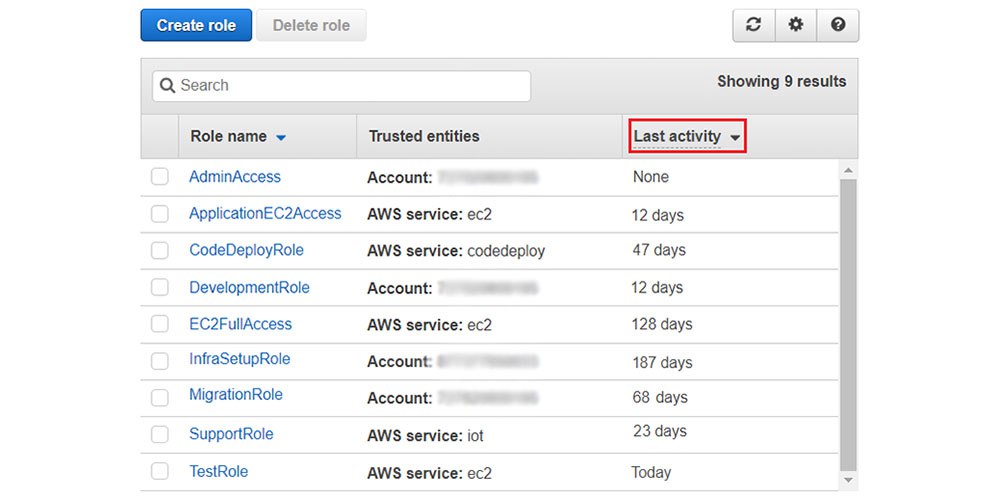Screen dimensions: 1000x500
Task: Sort by Role name arrow
Action: [281, 137]
